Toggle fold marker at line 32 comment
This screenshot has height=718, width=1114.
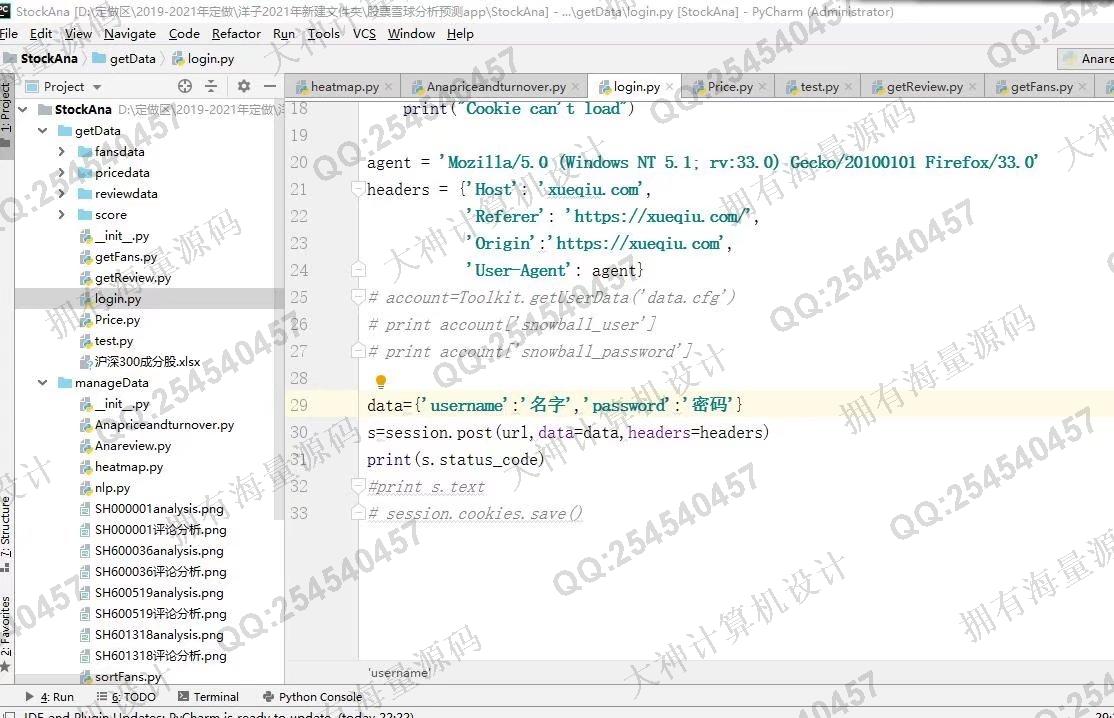[358, 486]
